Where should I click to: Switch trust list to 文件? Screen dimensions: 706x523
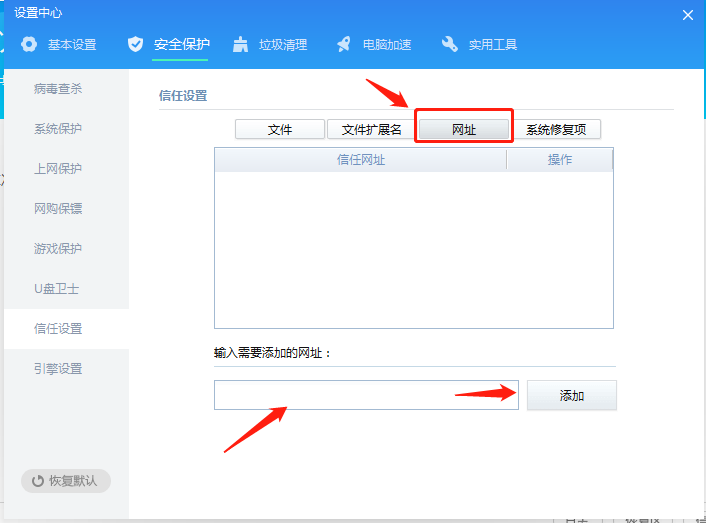point(280,130)
